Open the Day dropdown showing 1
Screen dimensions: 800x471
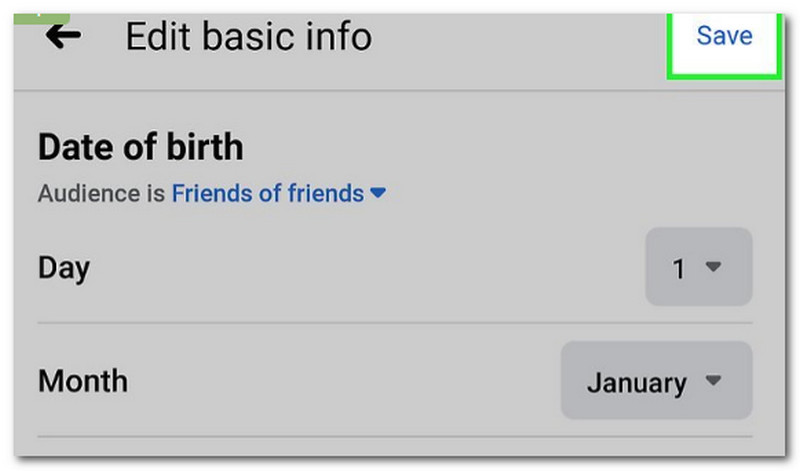pos(698,267)
